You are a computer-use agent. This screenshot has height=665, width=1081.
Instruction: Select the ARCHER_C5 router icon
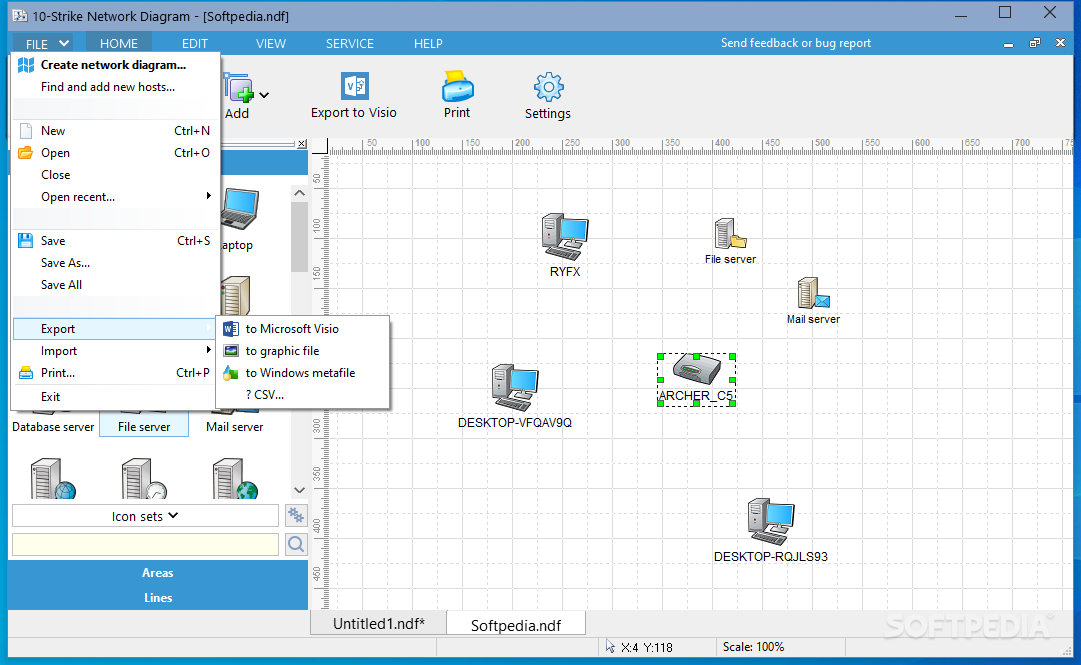696,370
